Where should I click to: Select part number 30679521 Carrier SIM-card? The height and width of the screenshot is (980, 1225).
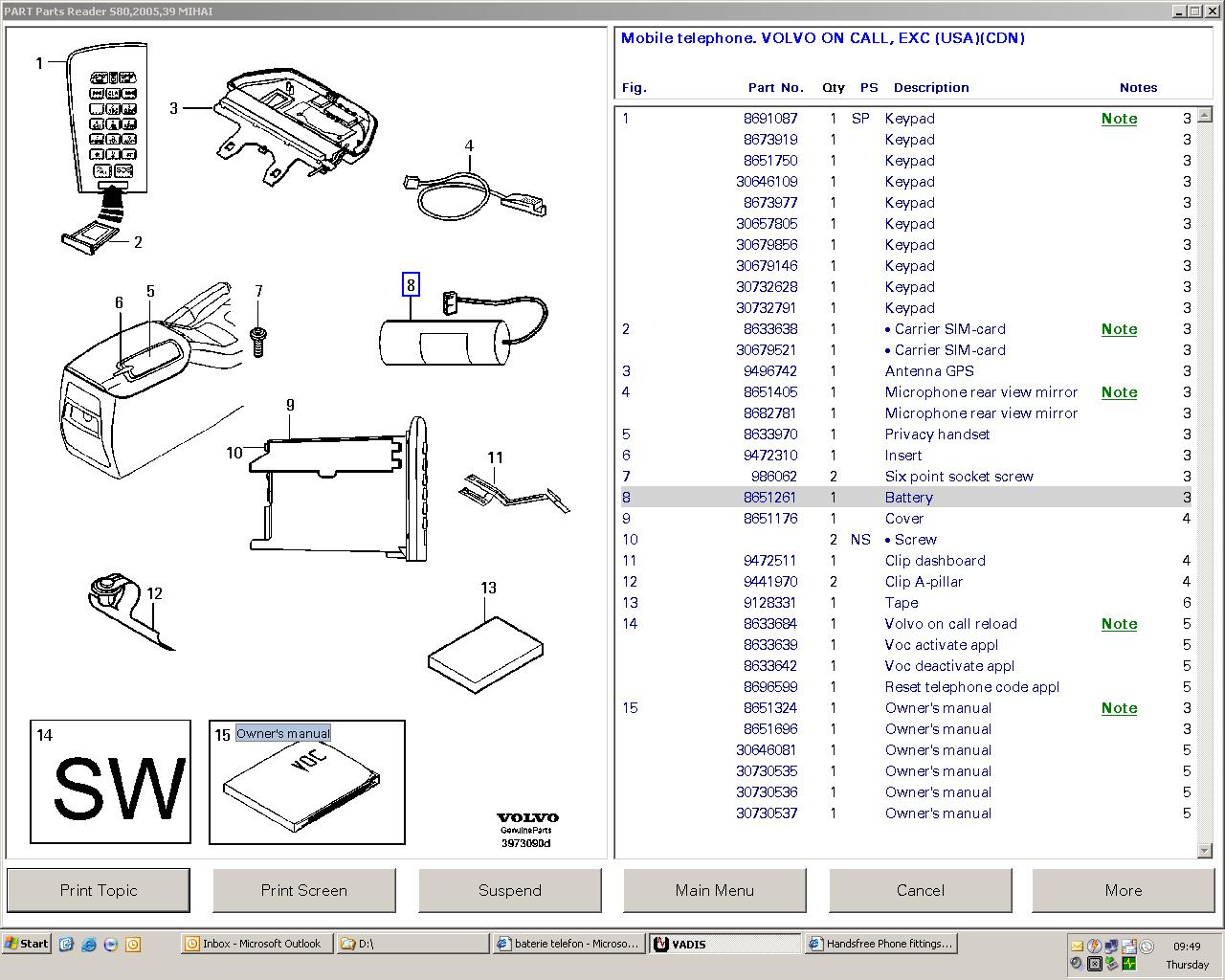tap(906, 350)
